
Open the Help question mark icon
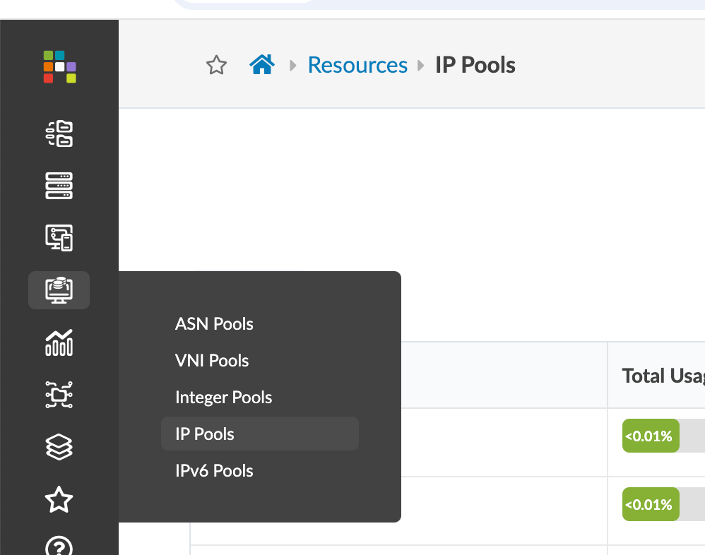click(x=59, y=546)
